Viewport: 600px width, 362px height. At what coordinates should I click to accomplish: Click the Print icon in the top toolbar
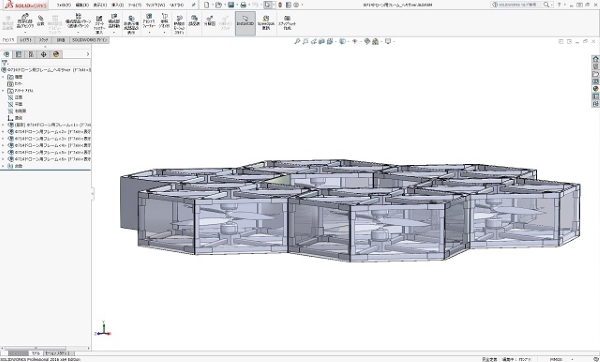tap(243, 5)
